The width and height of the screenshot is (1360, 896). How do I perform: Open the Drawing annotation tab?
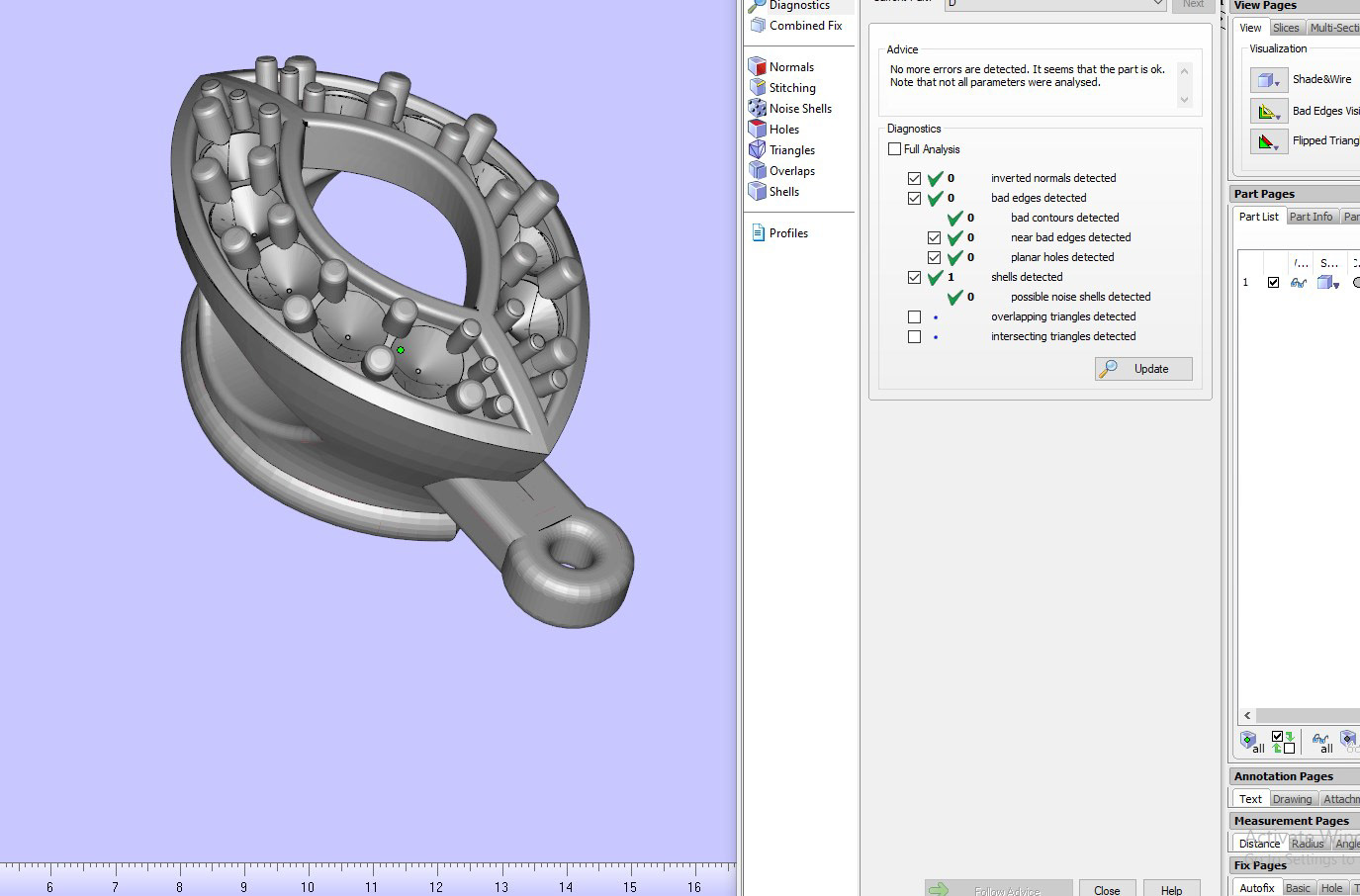(1292, 799)
